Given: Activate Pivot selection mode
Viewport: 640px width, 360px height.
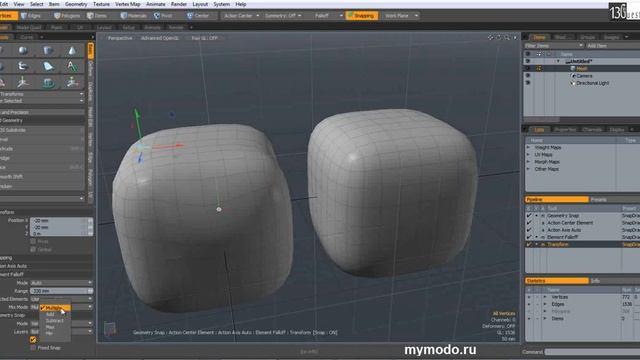Looking at the screenshot, I should tap(163, 16).
